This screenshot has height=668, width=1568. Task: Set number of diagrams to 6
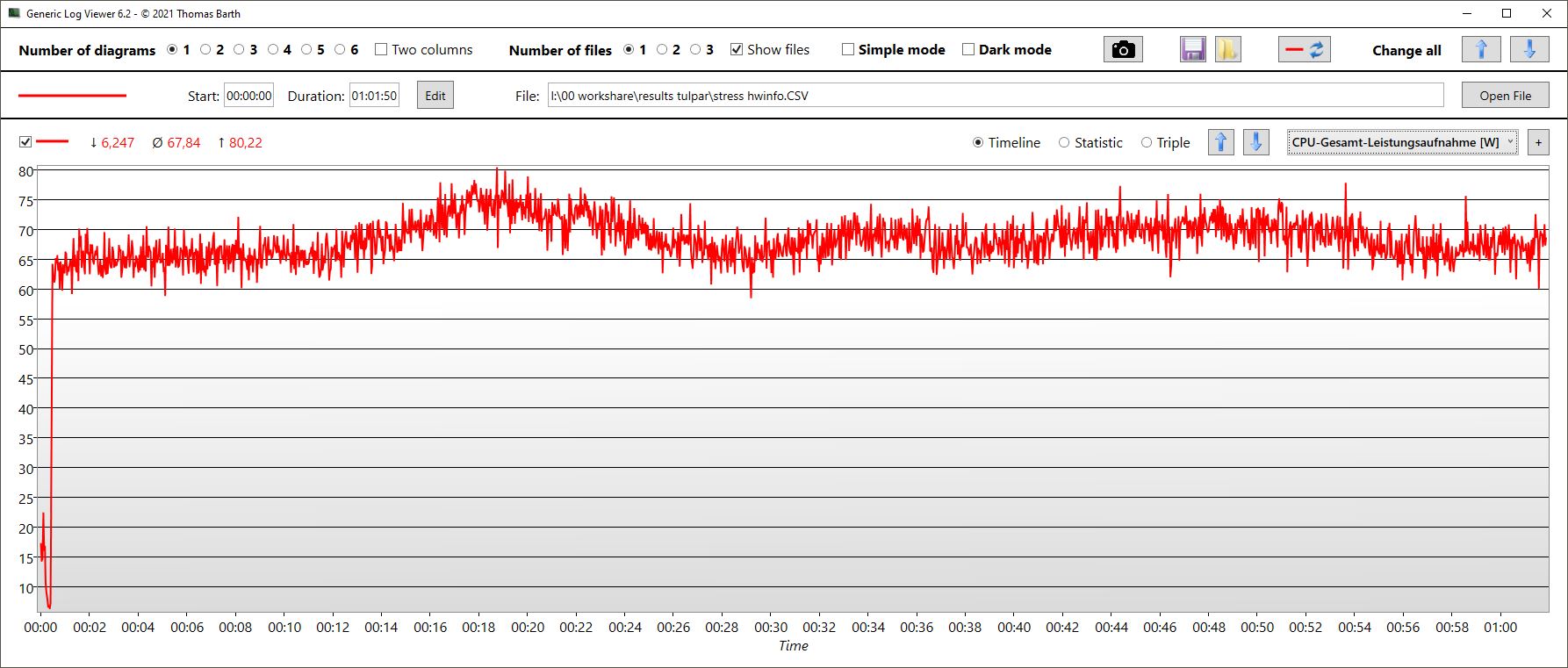click(x=340, y=50)
